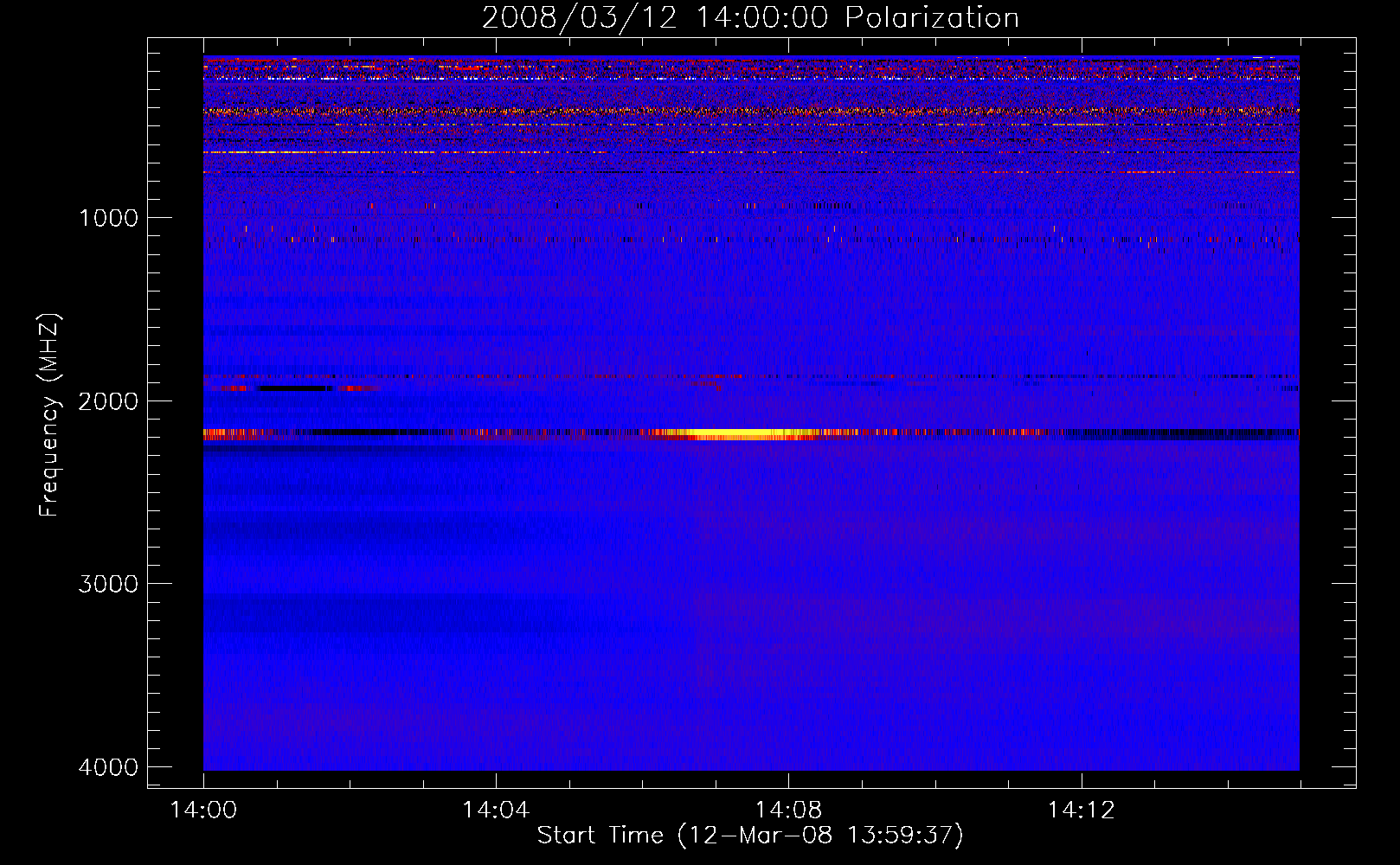Click the 2000 frequency tick label
The image size is (1400, 865).
(x=108, y=400)
